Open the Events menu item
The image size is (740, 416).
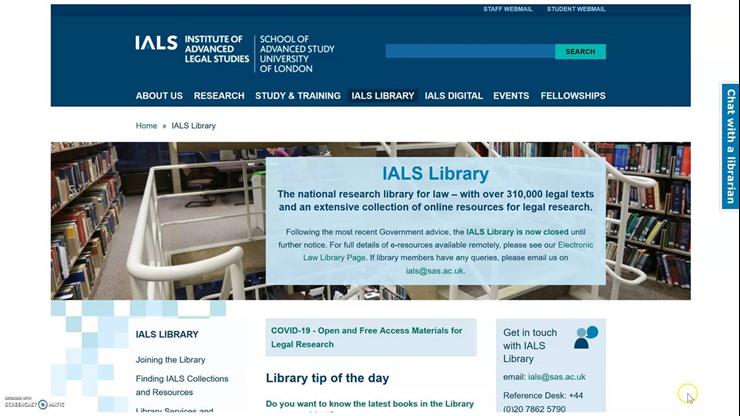click(x=511, y=96)
